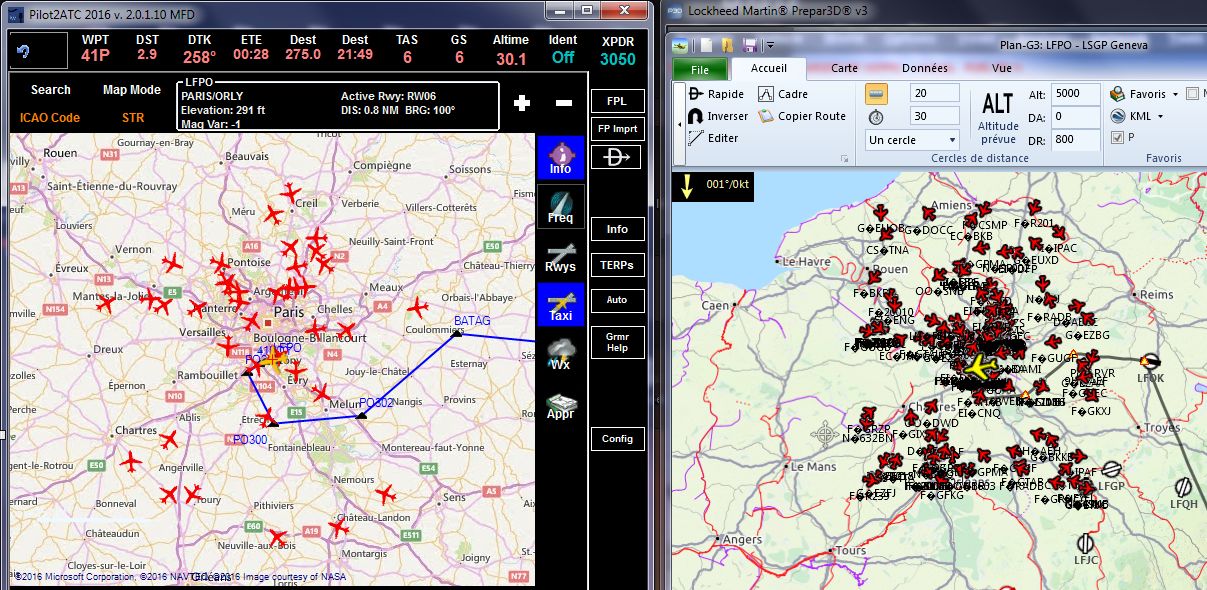Click Rapide direct-to icon in Plan-G
This screenshot has width=1207, height=590.
point(695,94)
